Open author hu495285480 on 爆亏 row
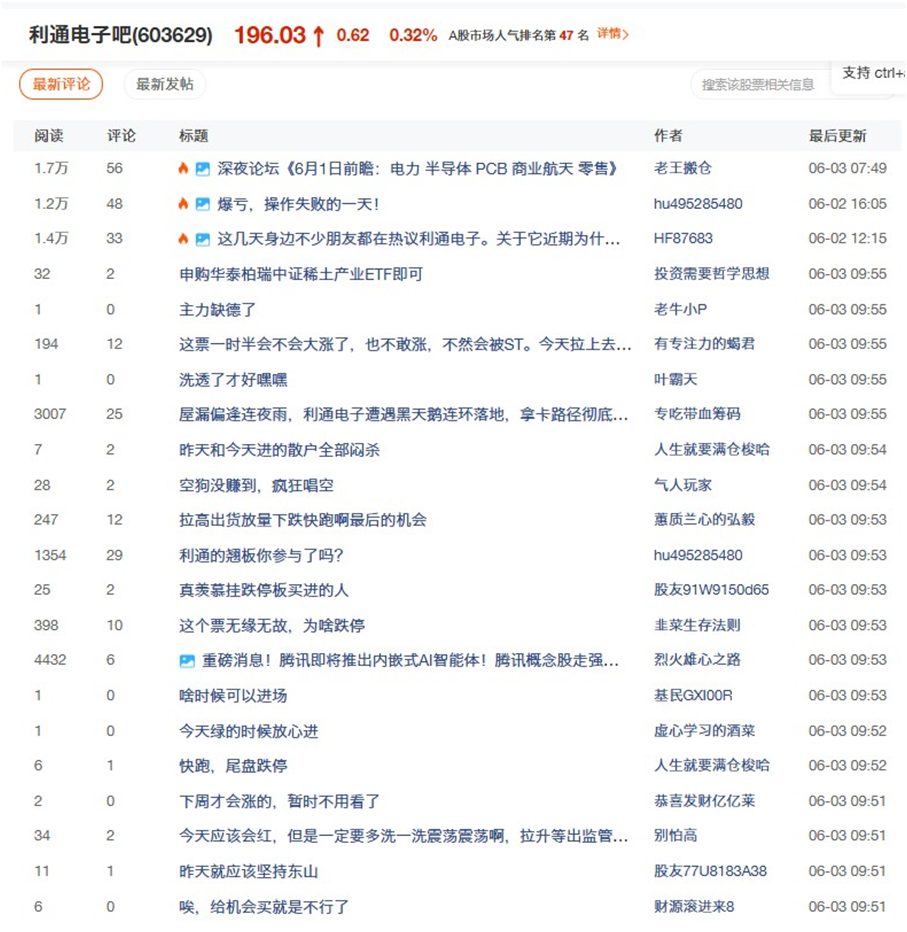 (698, 204)
